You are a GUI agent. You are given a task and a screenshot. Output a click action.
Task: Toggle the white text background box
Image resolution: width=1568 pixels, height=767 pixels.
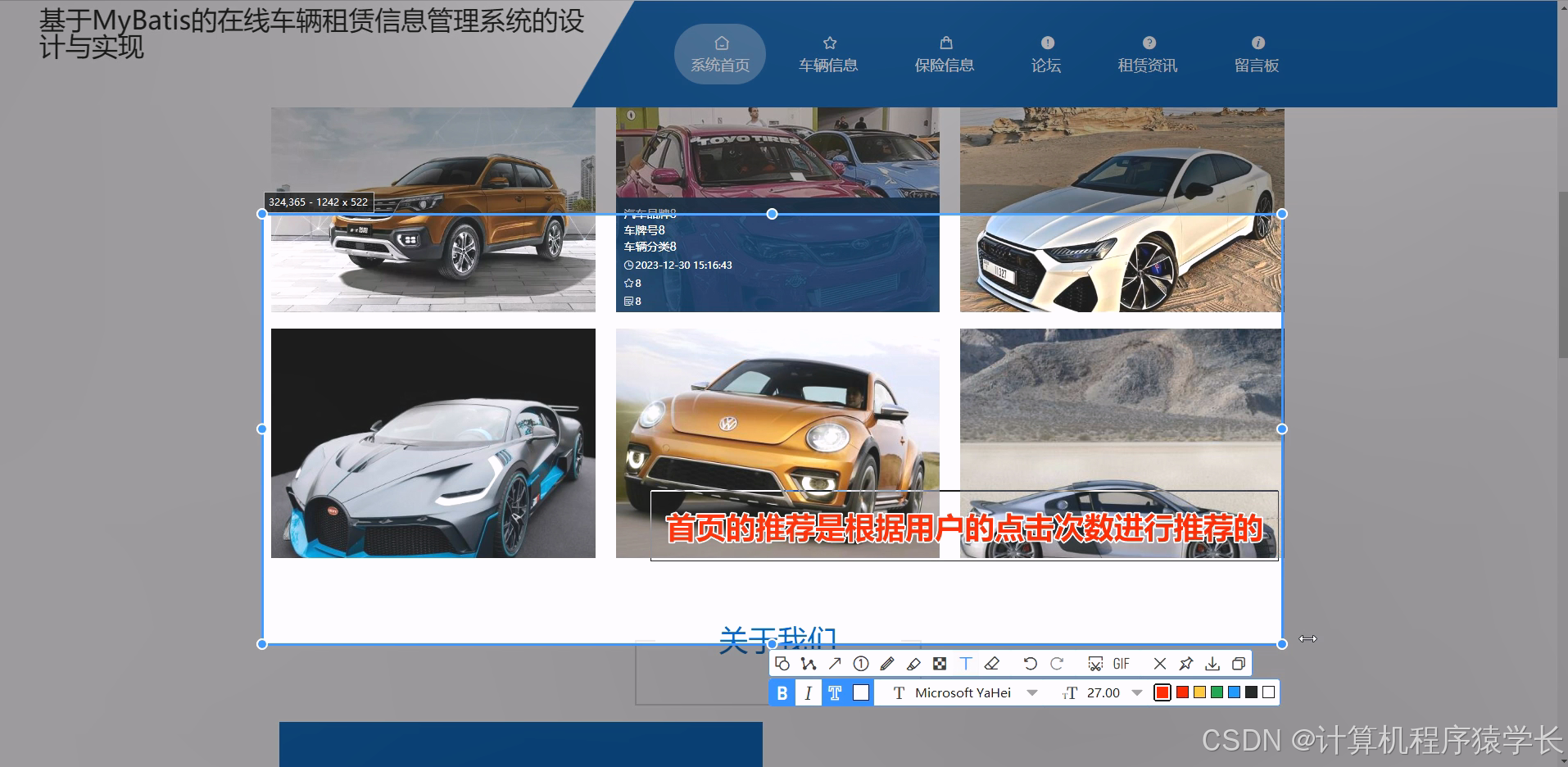(861, 693)
